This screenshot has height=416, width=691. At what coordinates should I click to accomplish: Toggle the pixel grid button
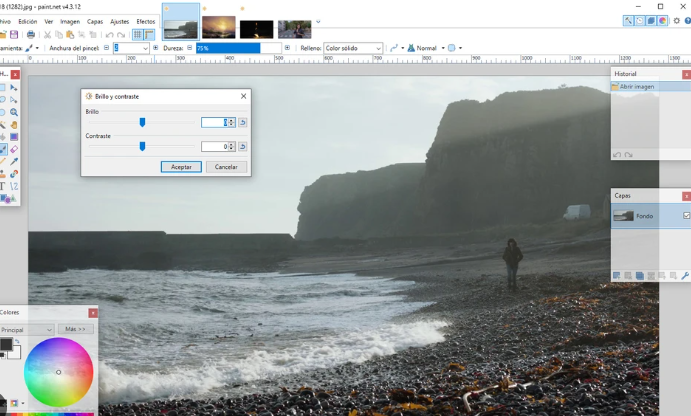pos(137,34)
